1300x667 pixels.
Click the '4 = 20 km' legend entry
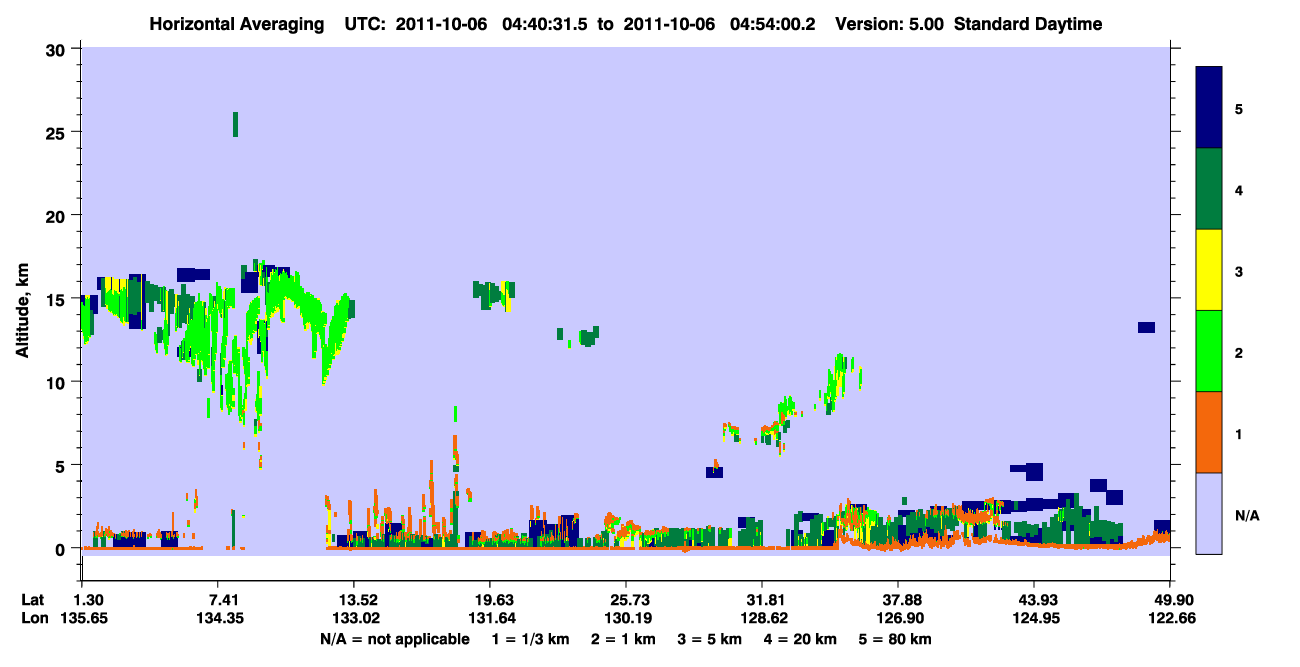click(802, 639)
